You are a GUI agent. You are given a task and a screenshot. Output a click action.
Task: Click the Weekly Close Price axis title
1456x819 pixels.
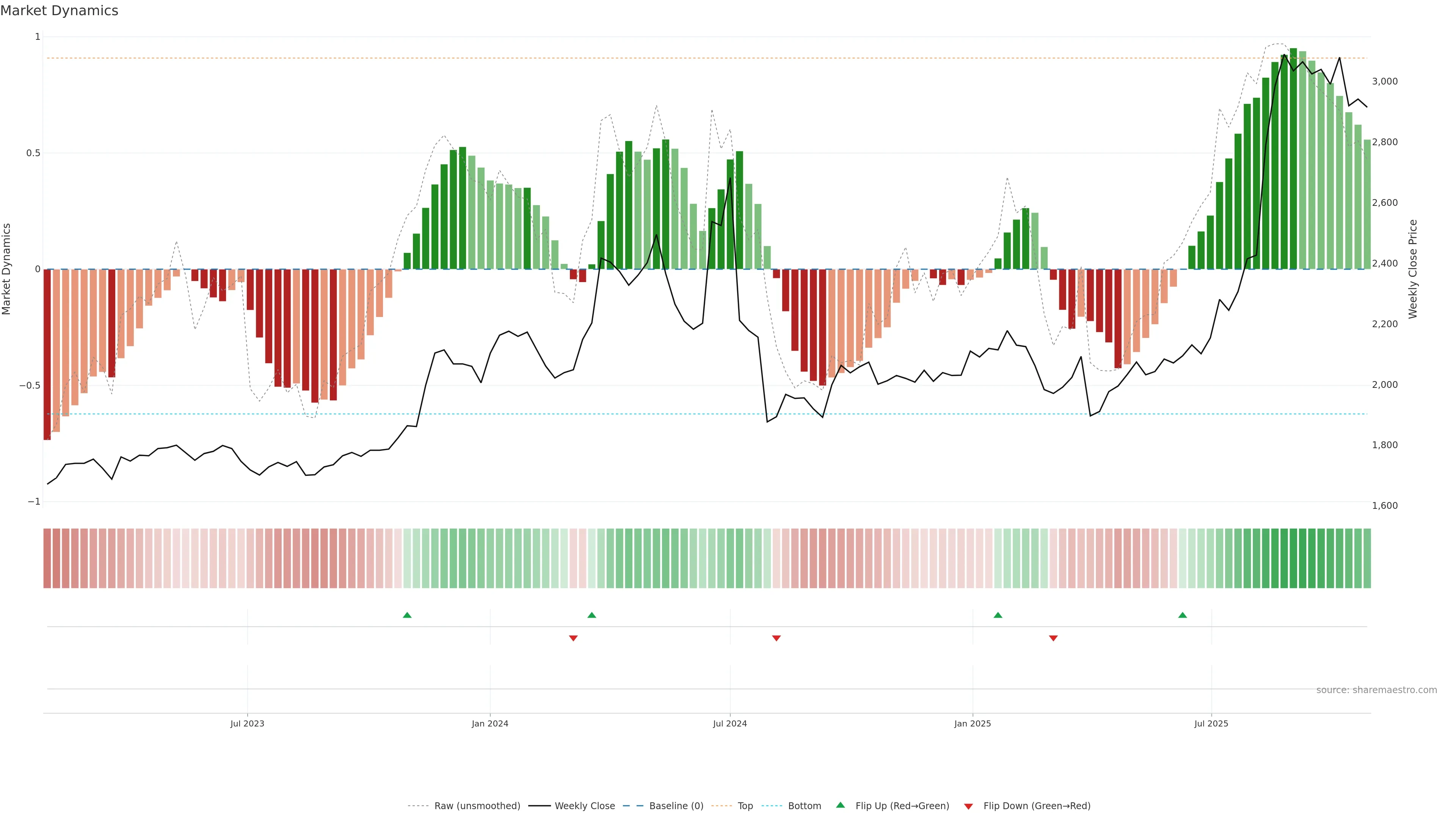[1413, 269]
